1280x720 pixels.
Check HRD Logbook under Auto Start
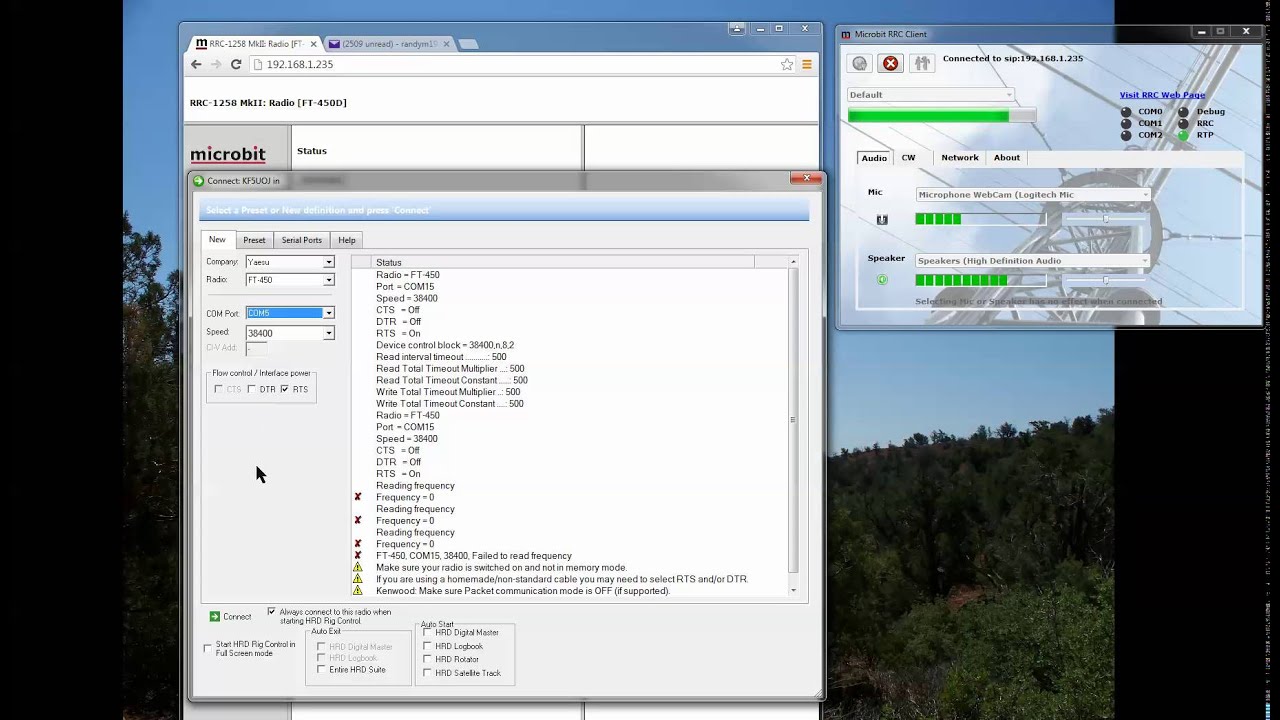427,646
